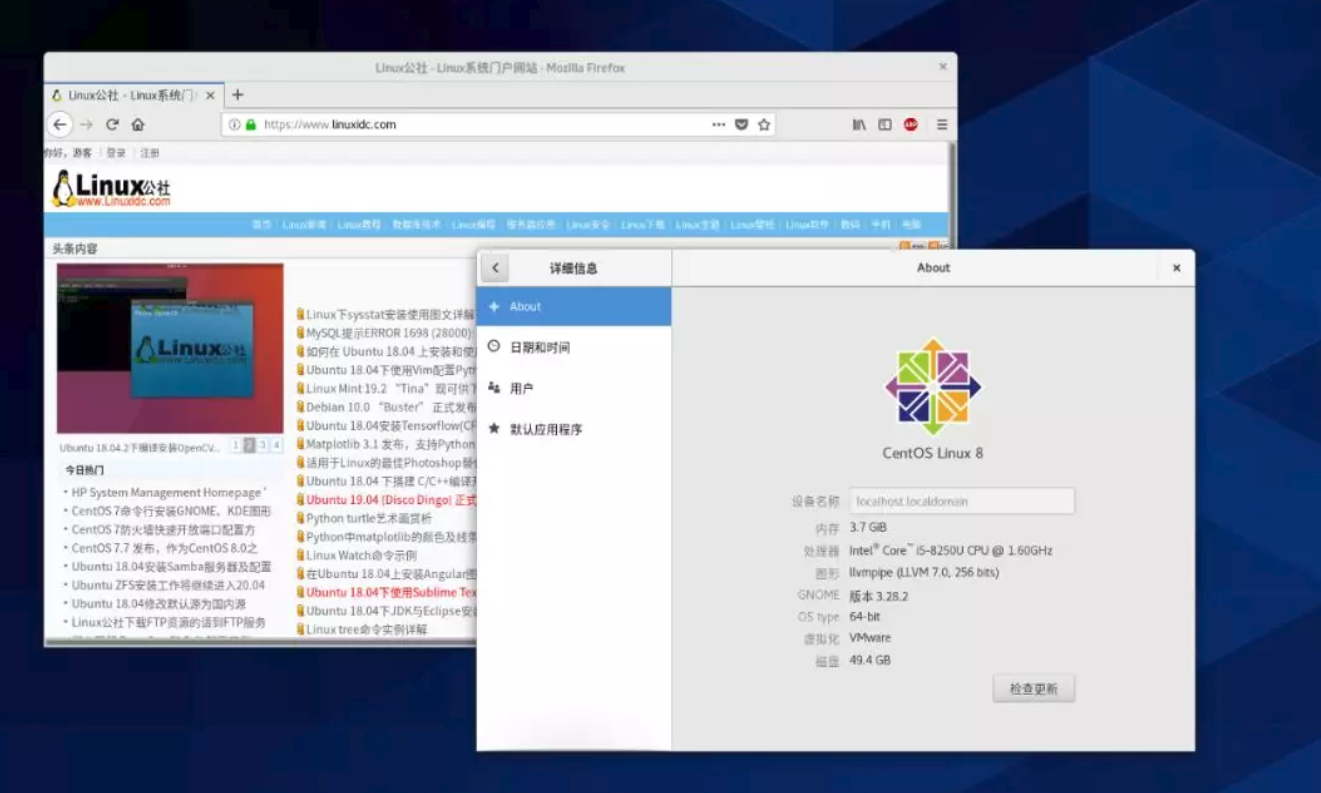Open HP System Management Homepage article
Viewport: 1321px width, 793px height.
click(168, 493)
